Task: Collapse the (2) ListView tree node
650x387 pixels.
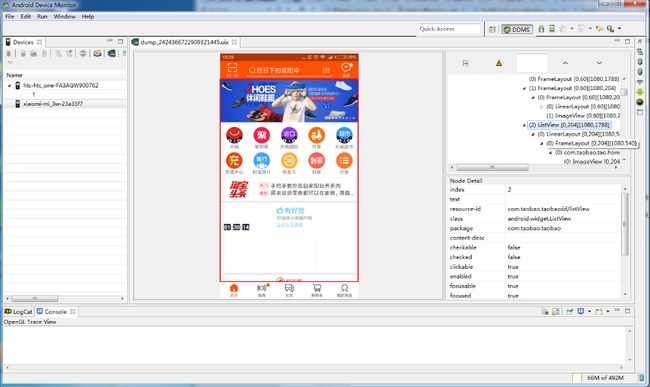Action: tap(524, 125)
